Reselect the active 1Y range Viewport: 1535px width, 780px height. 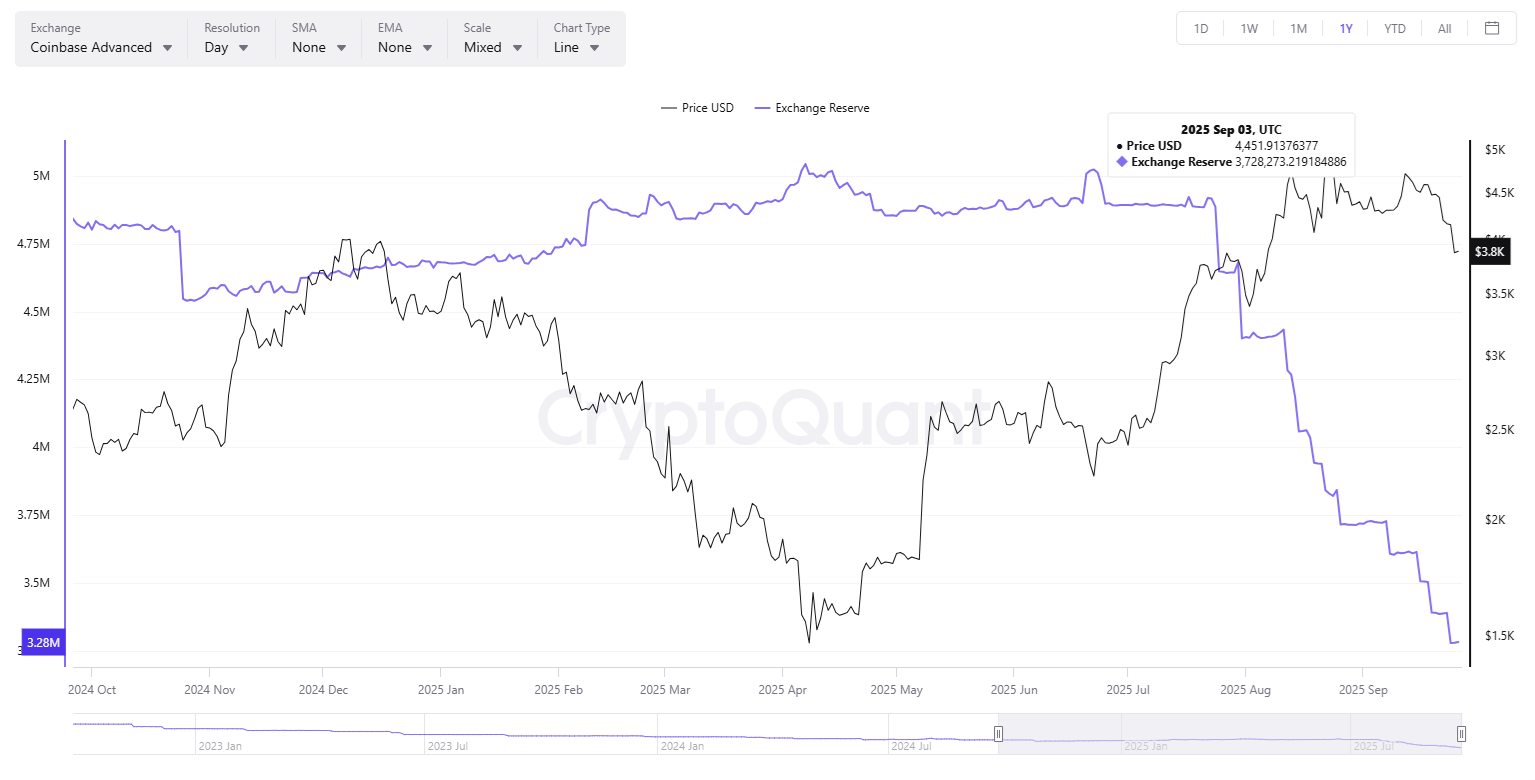click(1345, 28)
